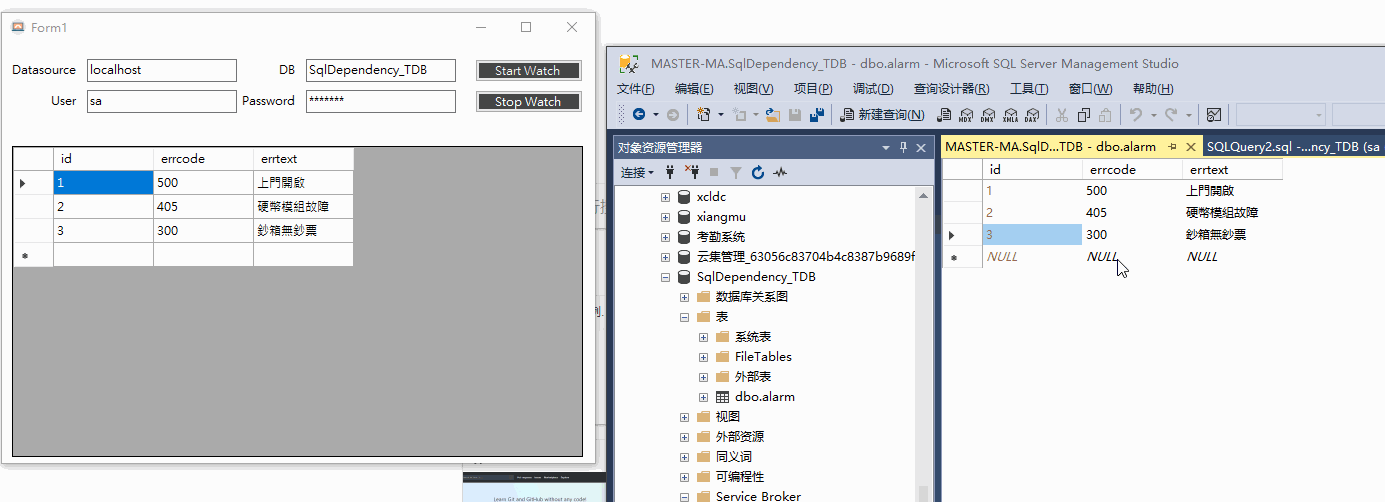Click the Cut scissors icon in SSMS
Screen dimensions: 1385x502
click(x=1062, y=115)
